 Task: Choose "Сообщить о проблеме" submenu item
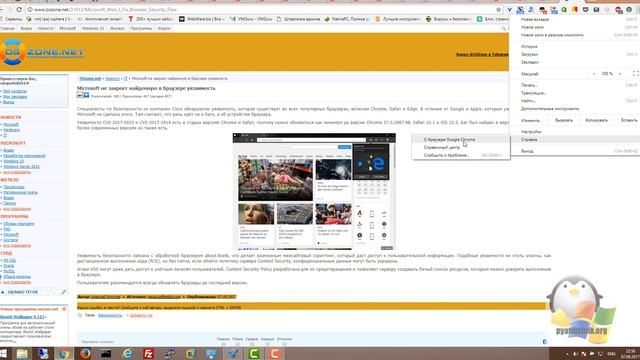click(461, 155)
